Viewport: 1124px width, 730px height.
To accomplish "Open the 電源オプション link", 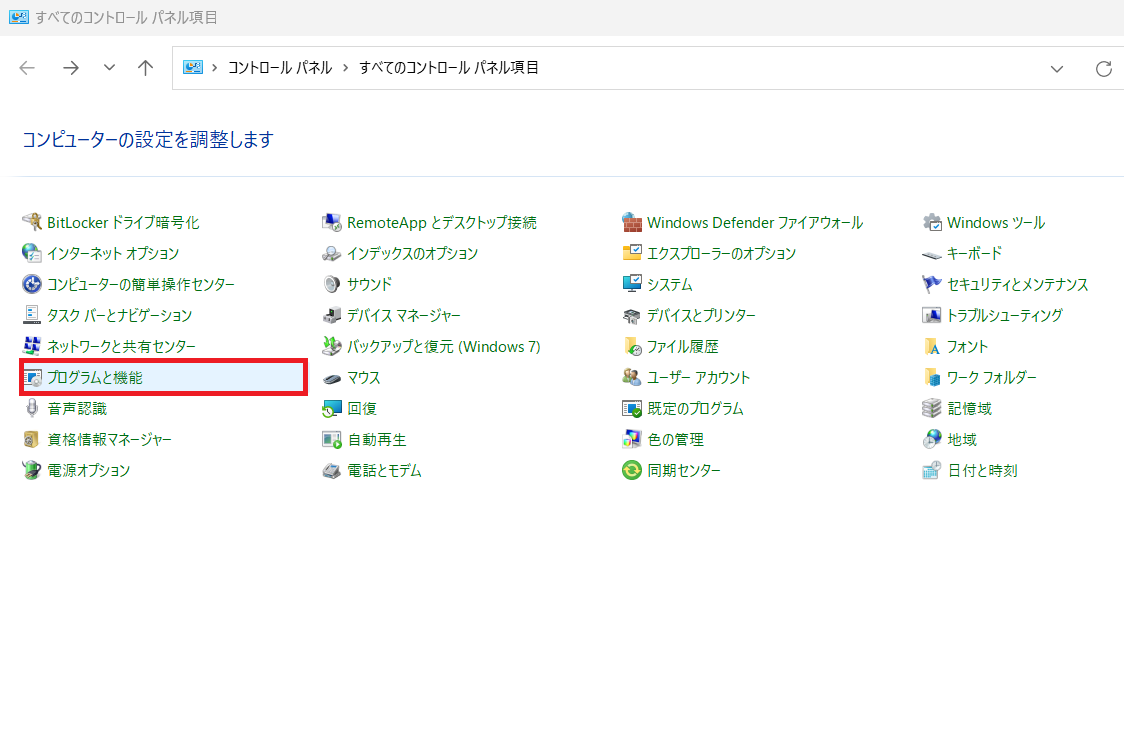I will click(89, 470).
